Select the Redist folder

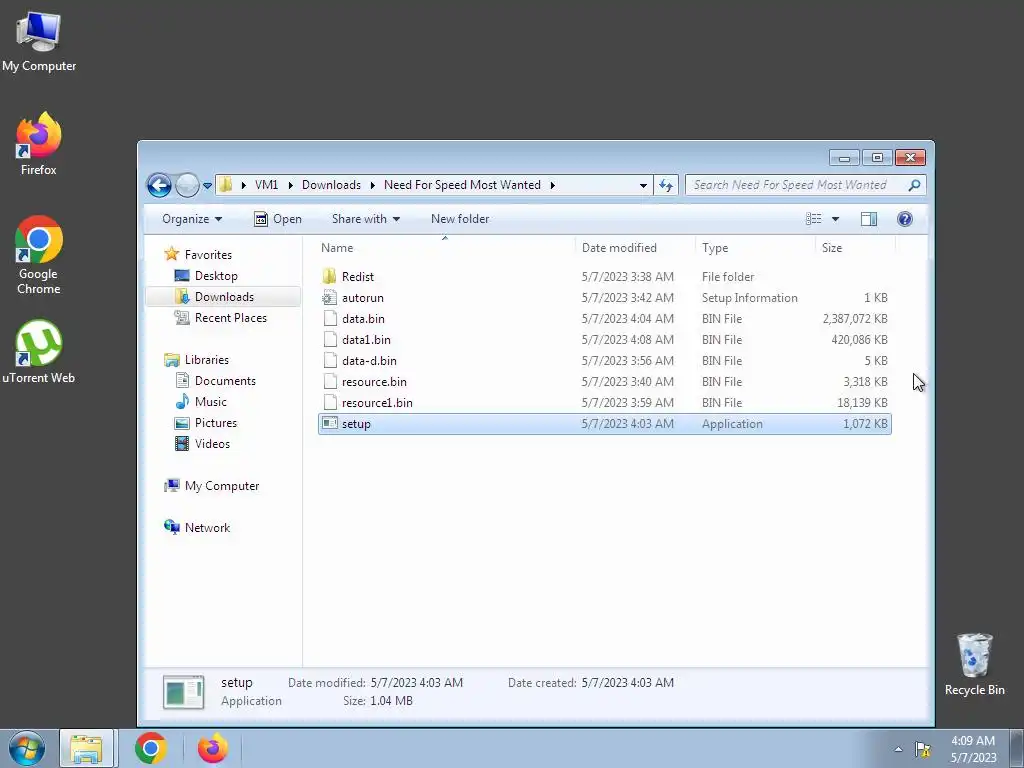(x=605, y=277)
